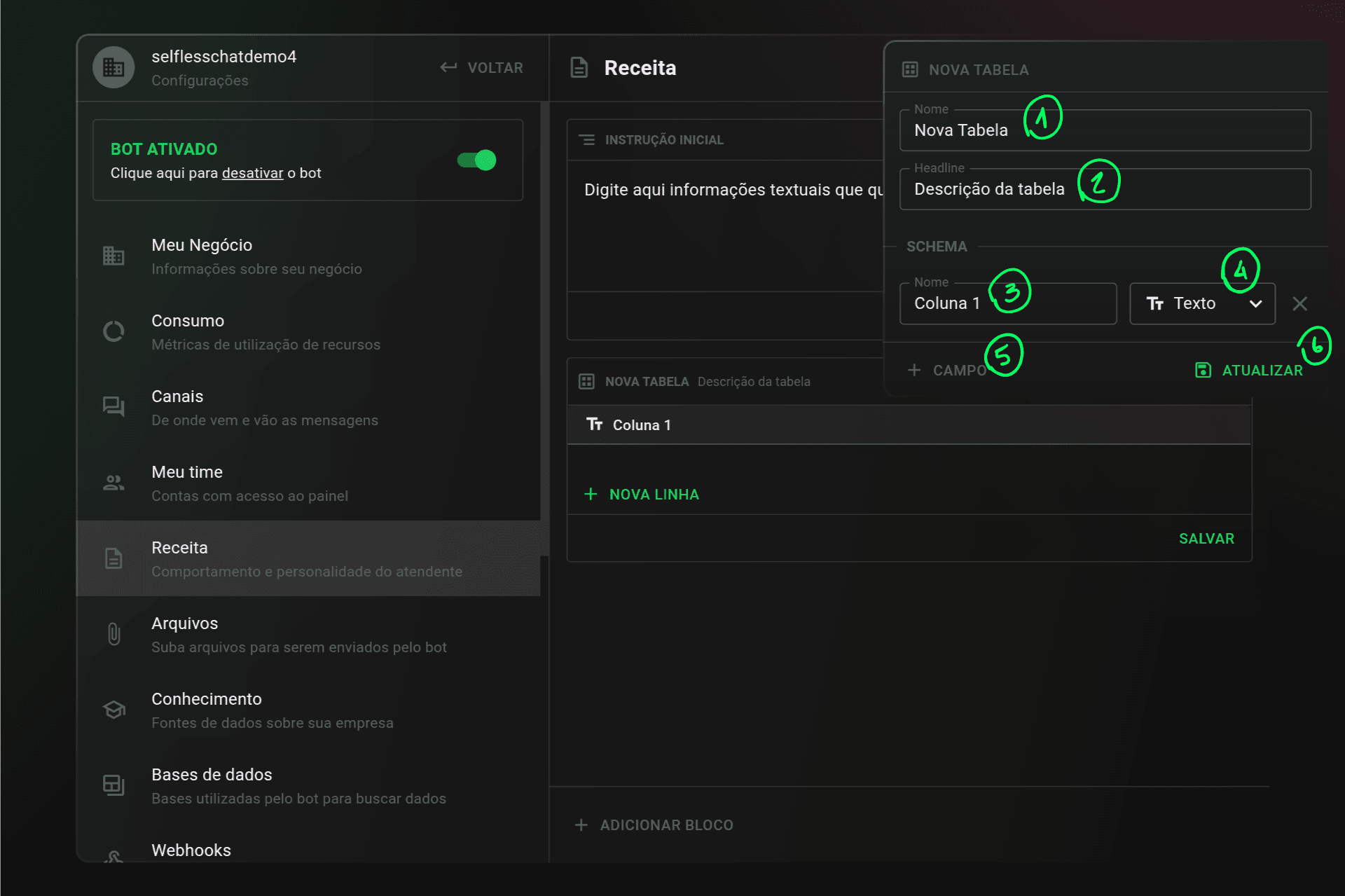Open the Arquivos section
This screenshot has height=896, width=1345.
tap(308, 634)
